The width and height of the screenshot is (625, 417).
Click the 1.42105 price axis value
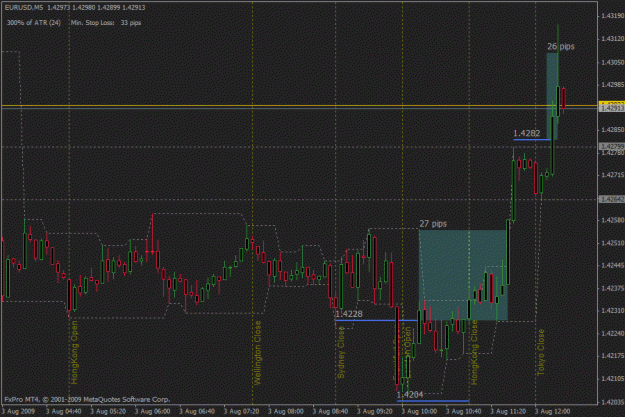tap(612, 378)
